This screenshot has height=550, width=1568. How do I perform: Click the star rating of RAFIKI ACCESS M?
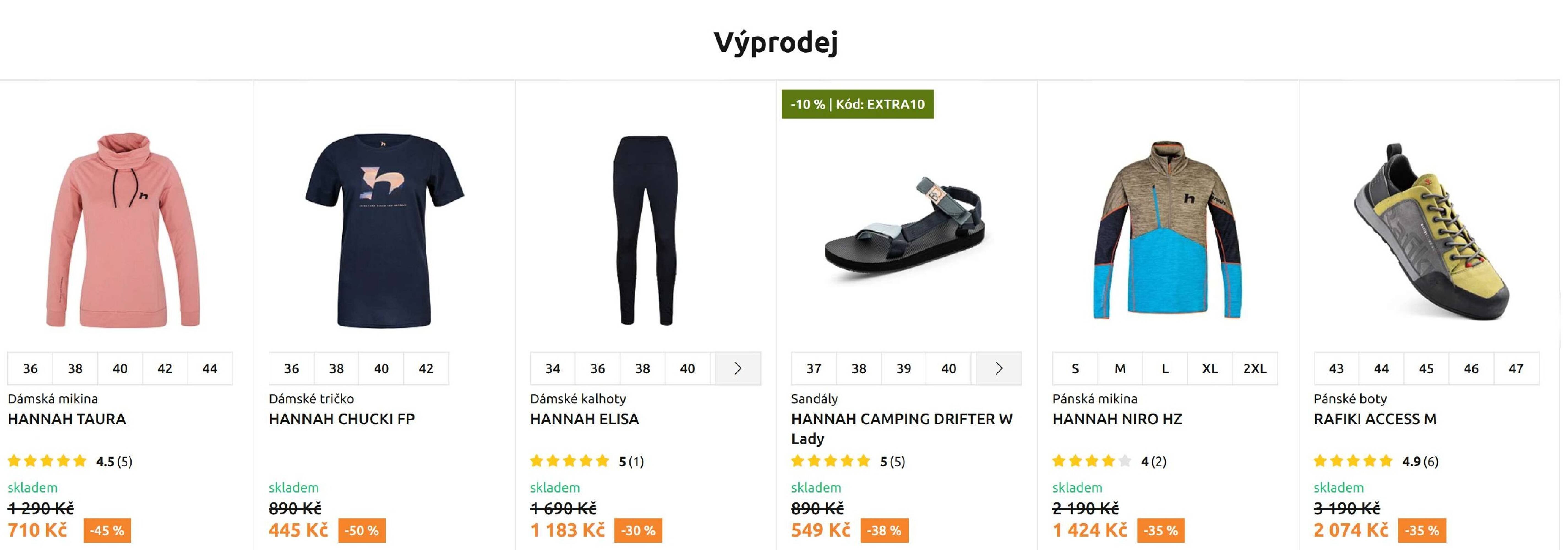(x=1352, y=461)
